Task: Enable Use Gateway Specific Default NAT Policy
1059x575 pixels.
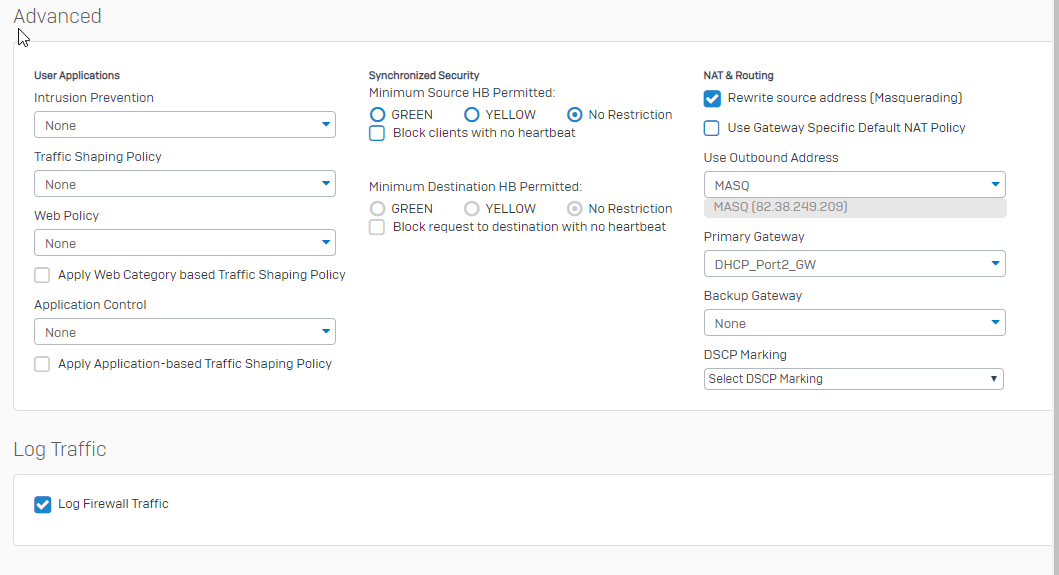Action: (x=712, y=128)
